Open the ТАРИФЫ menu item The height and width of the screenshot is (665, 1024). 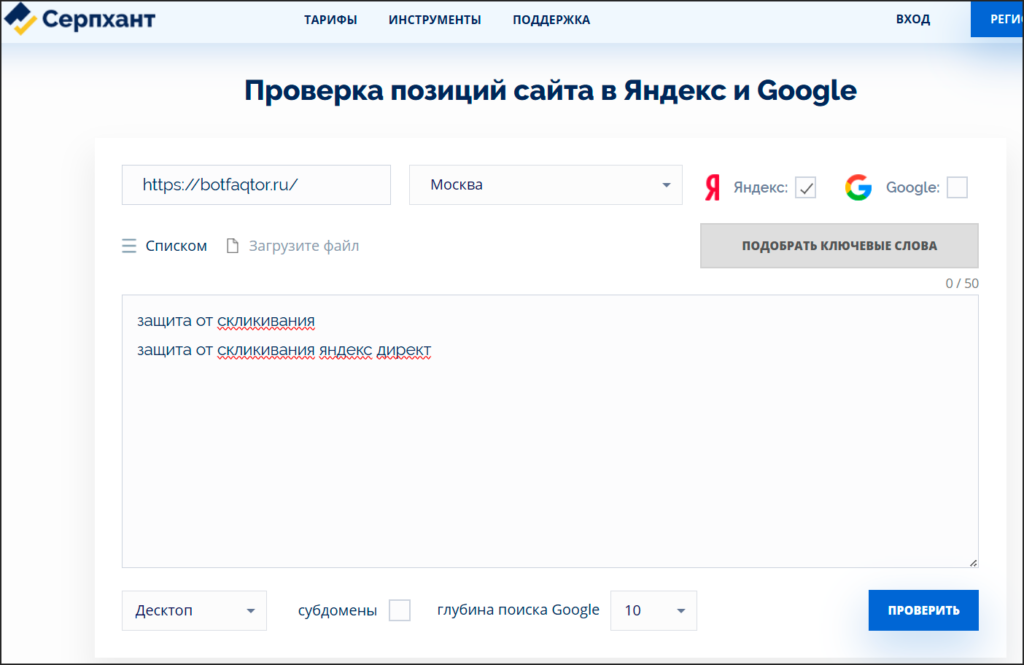point(330,20)
